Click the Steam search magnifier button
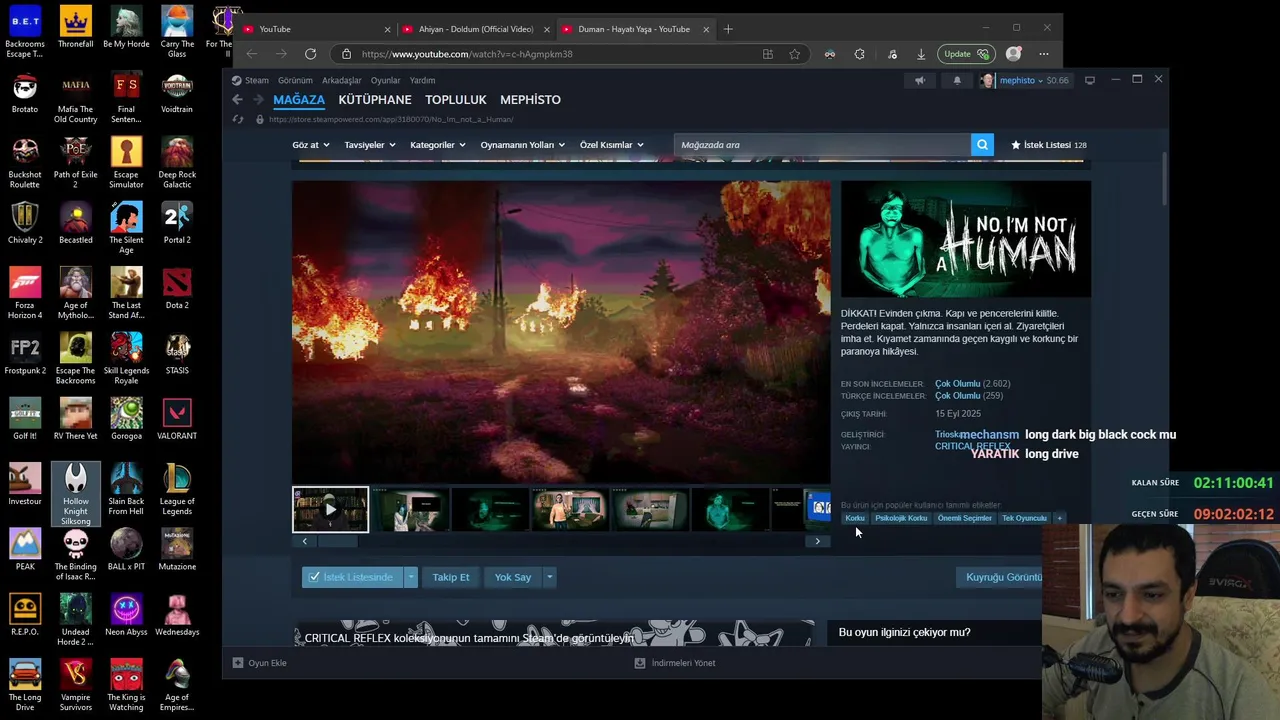Screen dimensions: 1280x720 (x=982, y=145)
